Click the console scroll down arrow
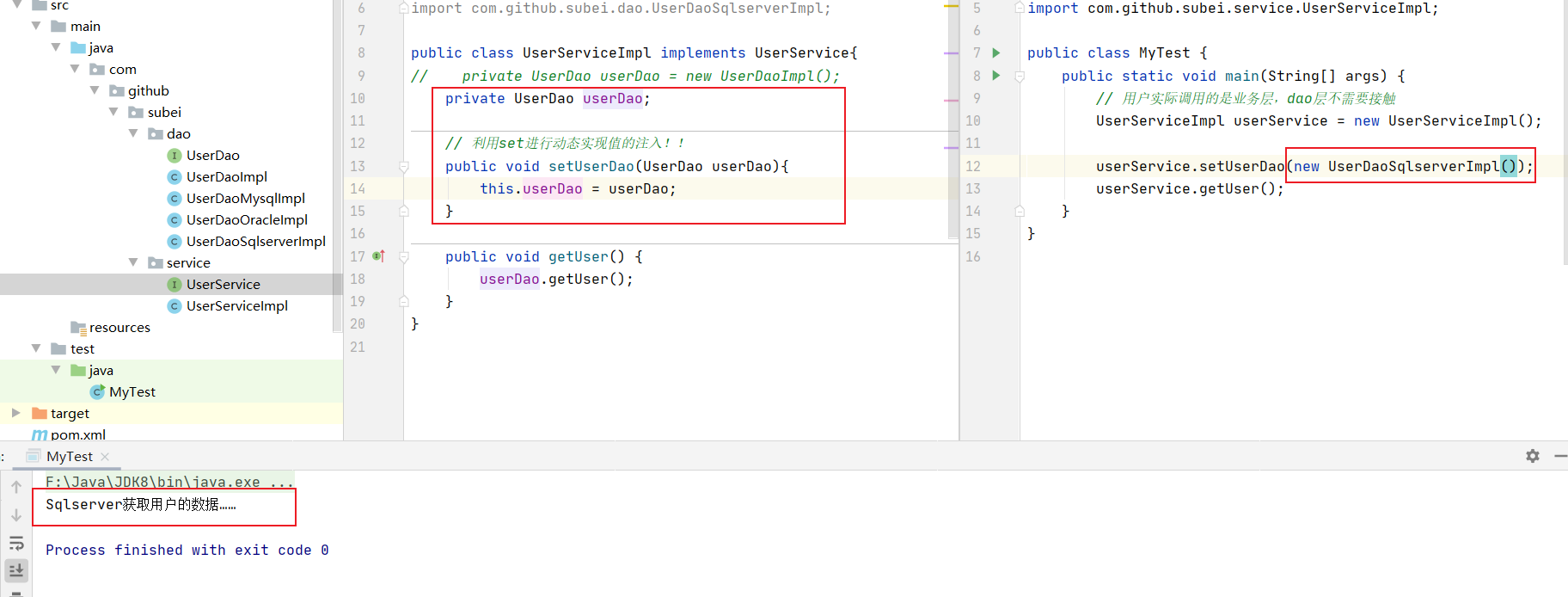The image size is (1568, 597). pos(16,515)
